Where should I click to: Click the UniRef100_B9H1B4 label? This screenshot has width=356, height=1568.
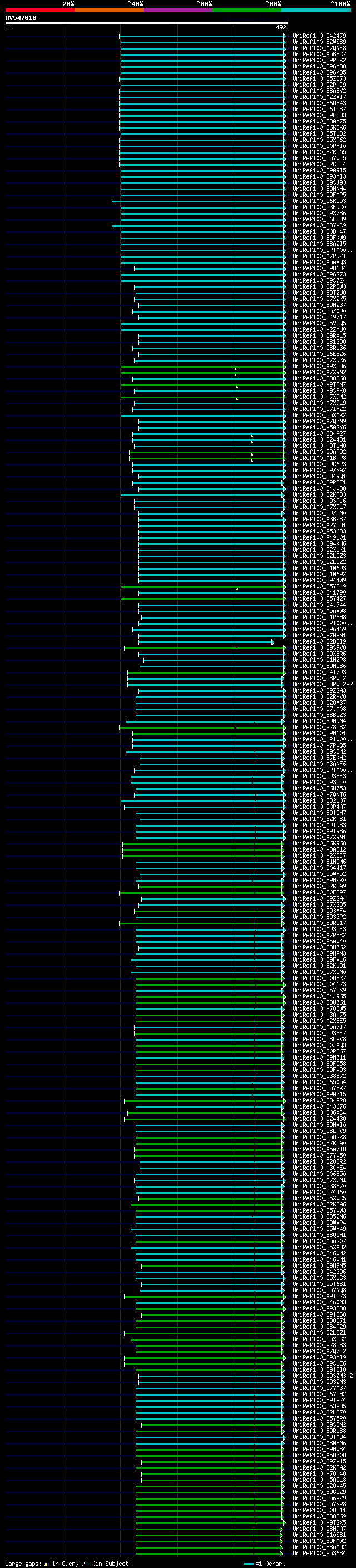pyautogui.click(x=319, y=269)
